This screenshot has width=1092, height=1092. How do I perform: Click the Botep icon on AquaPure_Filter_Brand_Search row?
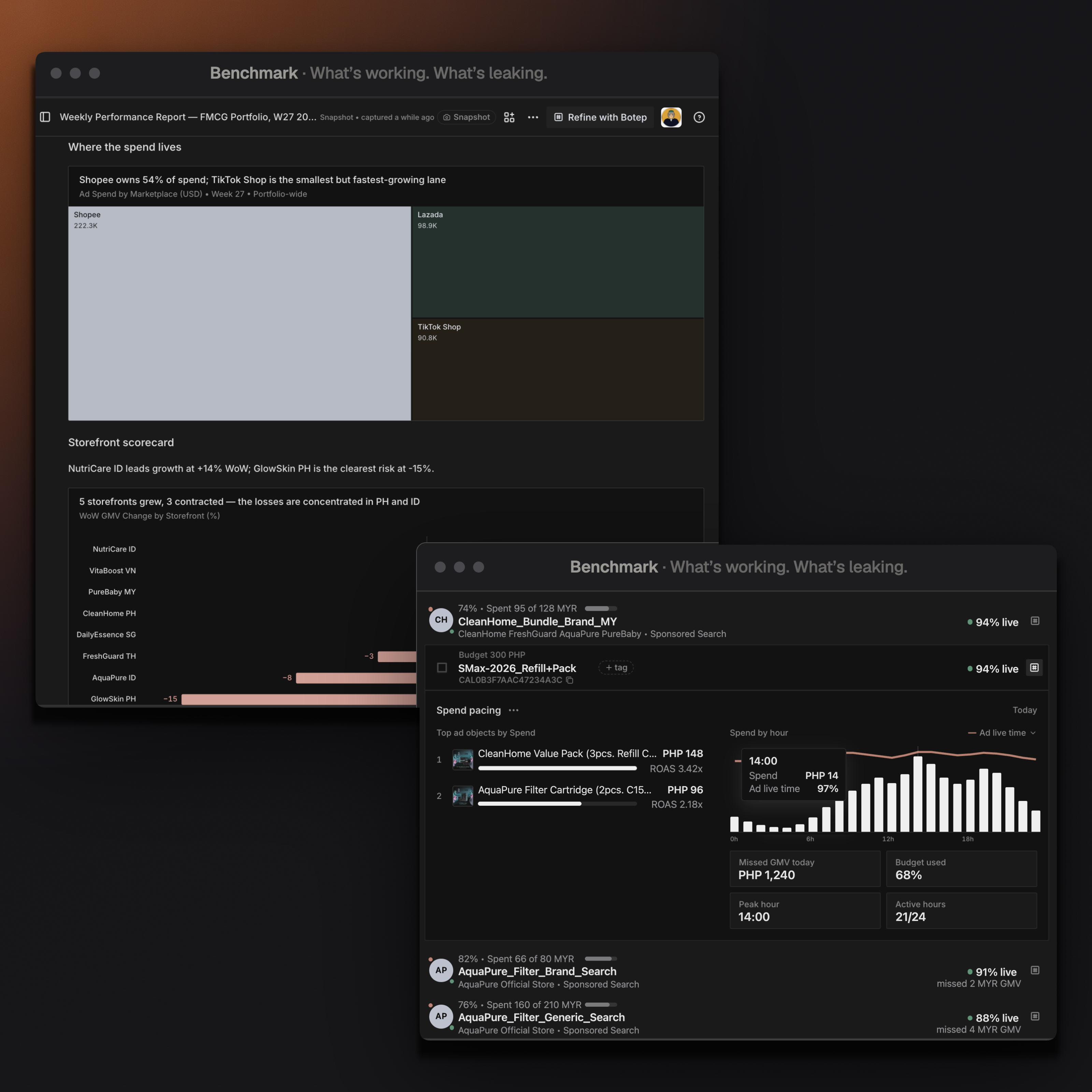click(x=1035, y=970)
